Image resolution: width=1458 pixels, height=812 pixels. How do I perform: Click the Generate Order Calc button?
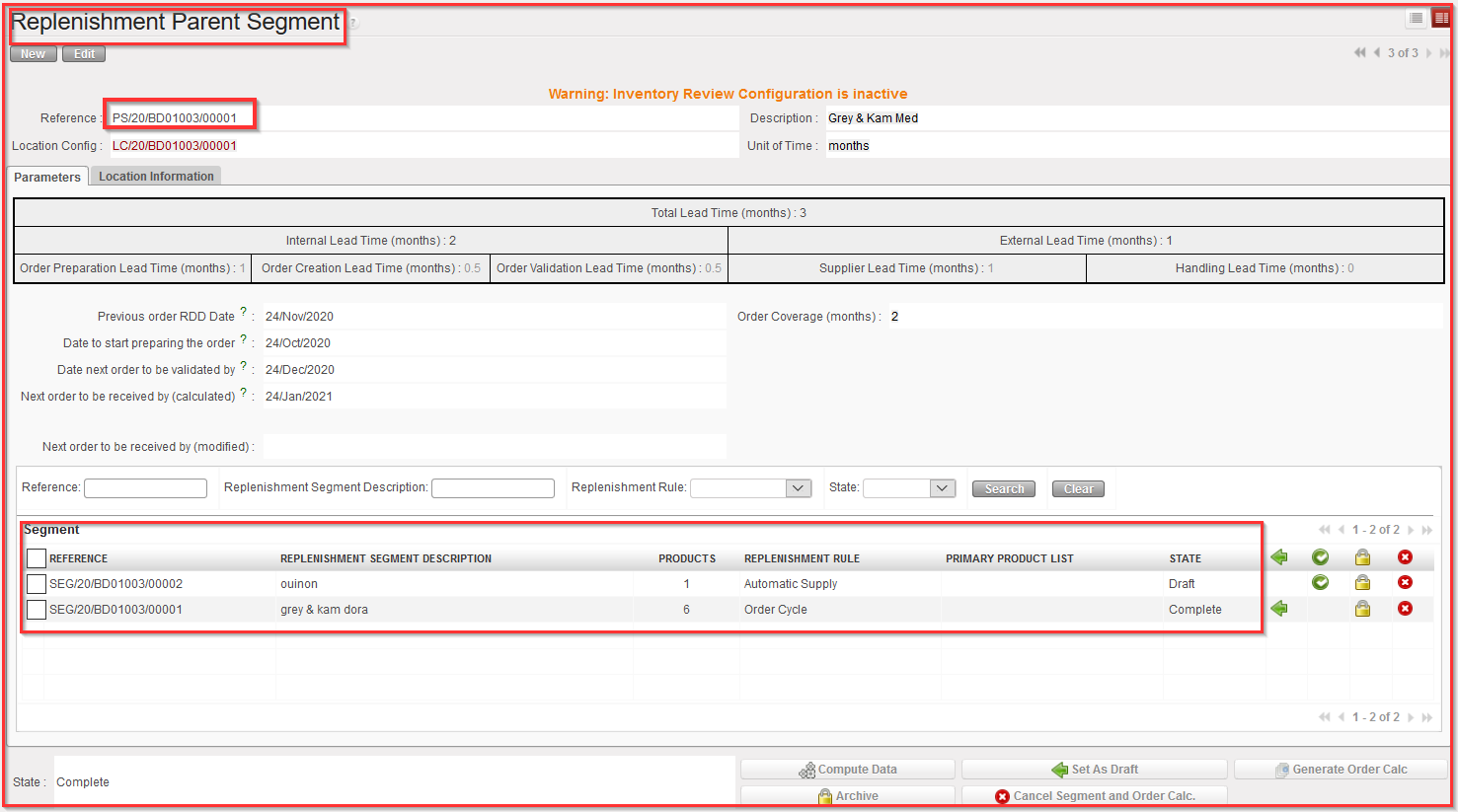click(x=1340, y=770)
